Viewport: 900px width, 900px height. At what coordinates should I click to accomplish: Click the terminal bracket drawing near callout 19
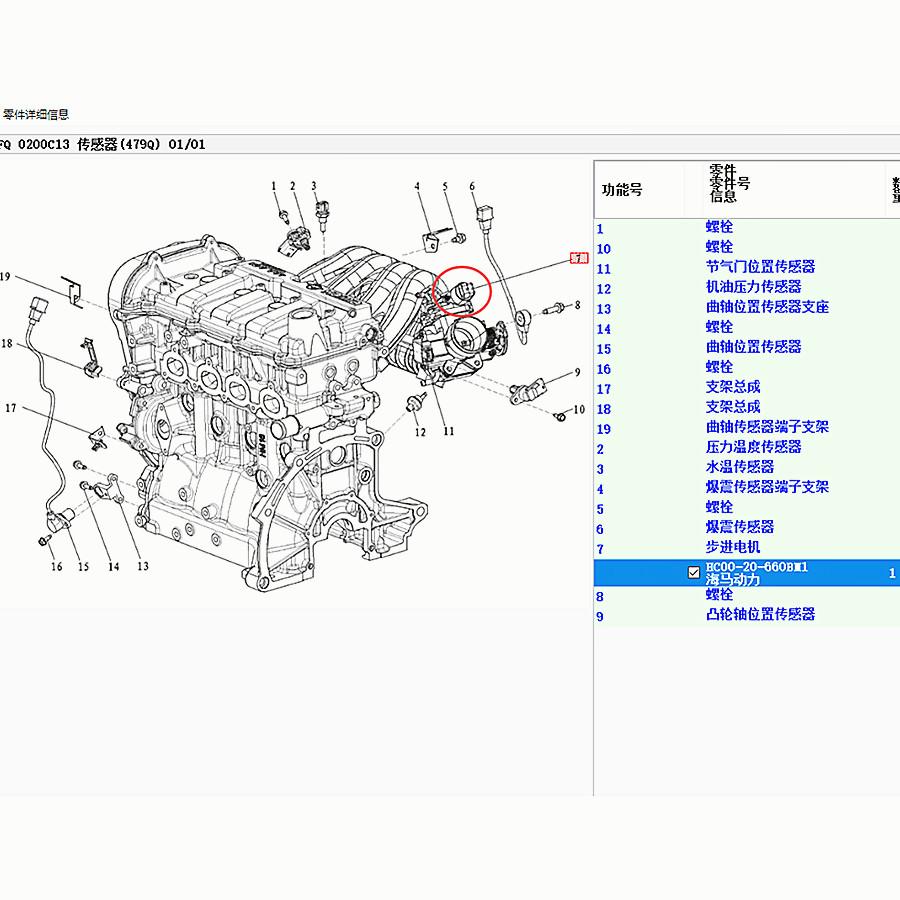(x=73, y=292)
